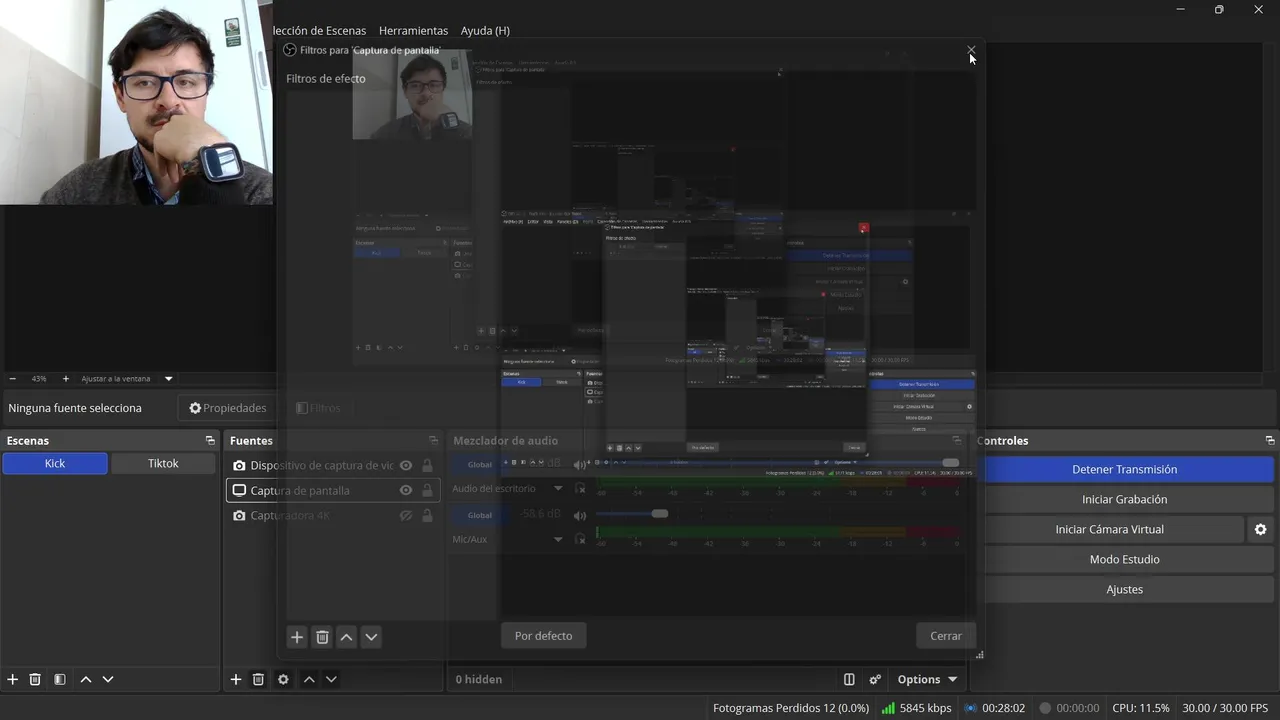Show the hidden Capturadora 4K source
The image size is (1280, 720).
tap(406, 515)
